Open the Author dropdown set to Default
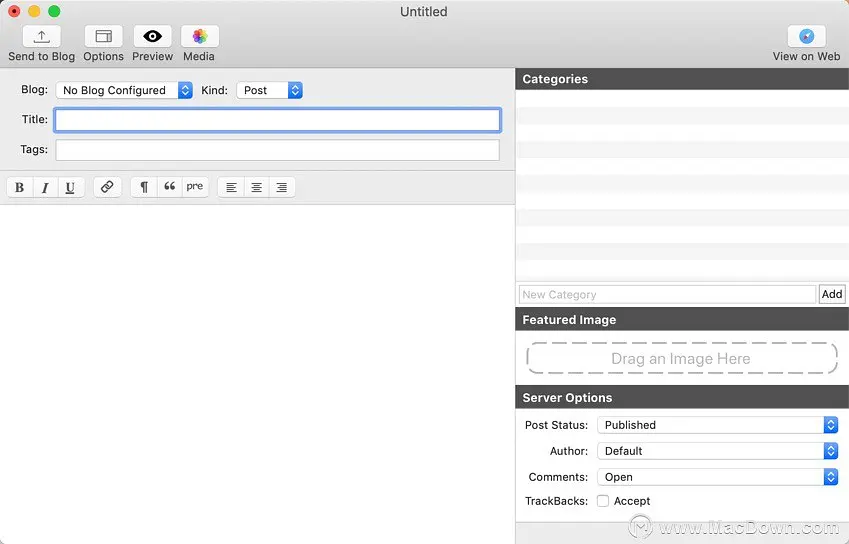The image size is (849, 544). [717, 451]
